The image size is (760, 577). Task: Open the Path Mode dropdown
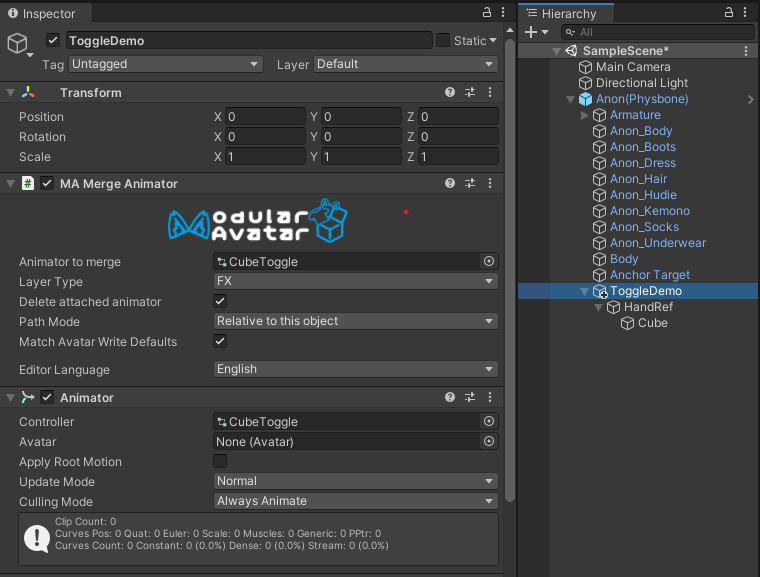356,321
